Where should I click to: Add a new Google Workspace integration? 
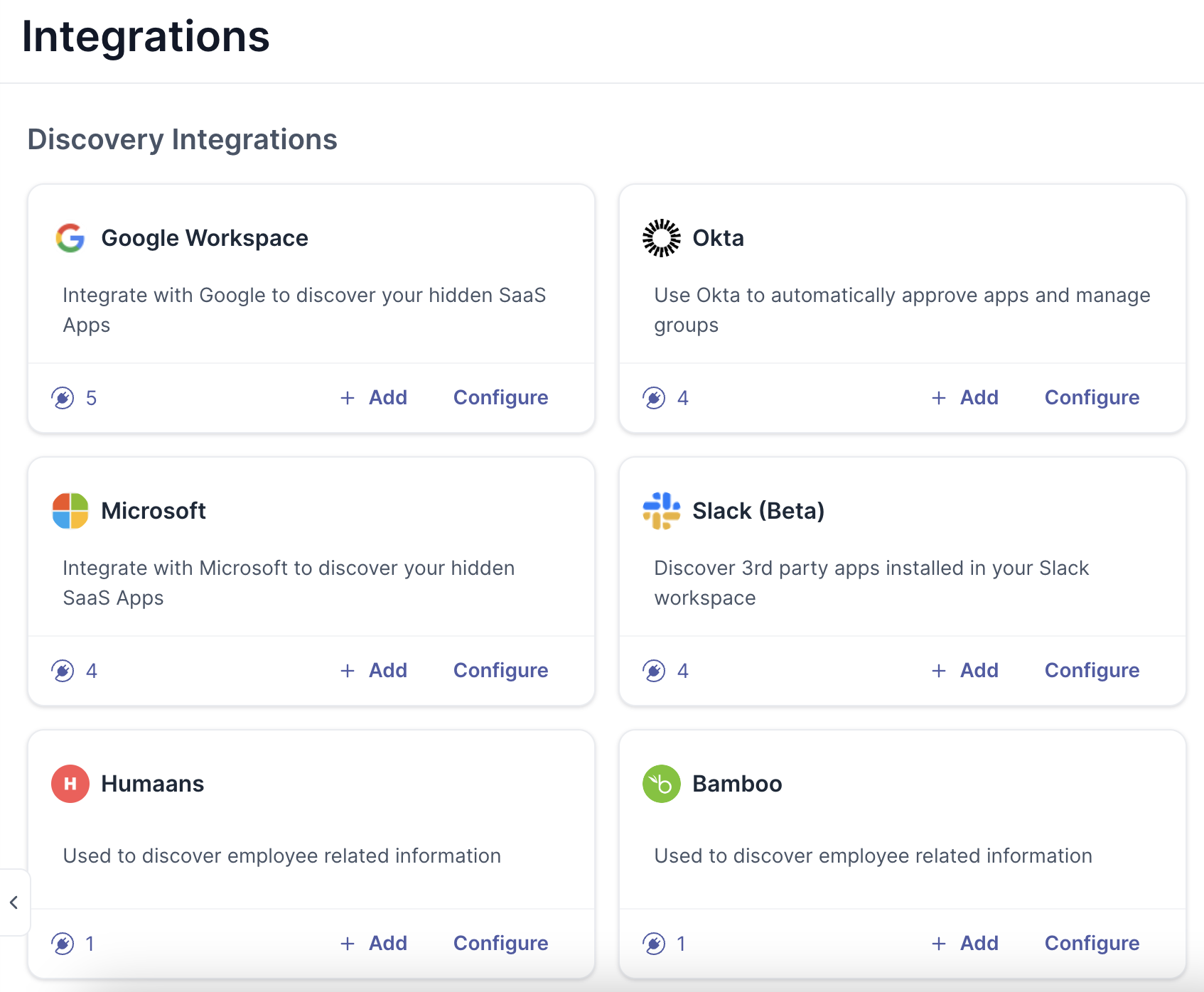tap(374, 398)
